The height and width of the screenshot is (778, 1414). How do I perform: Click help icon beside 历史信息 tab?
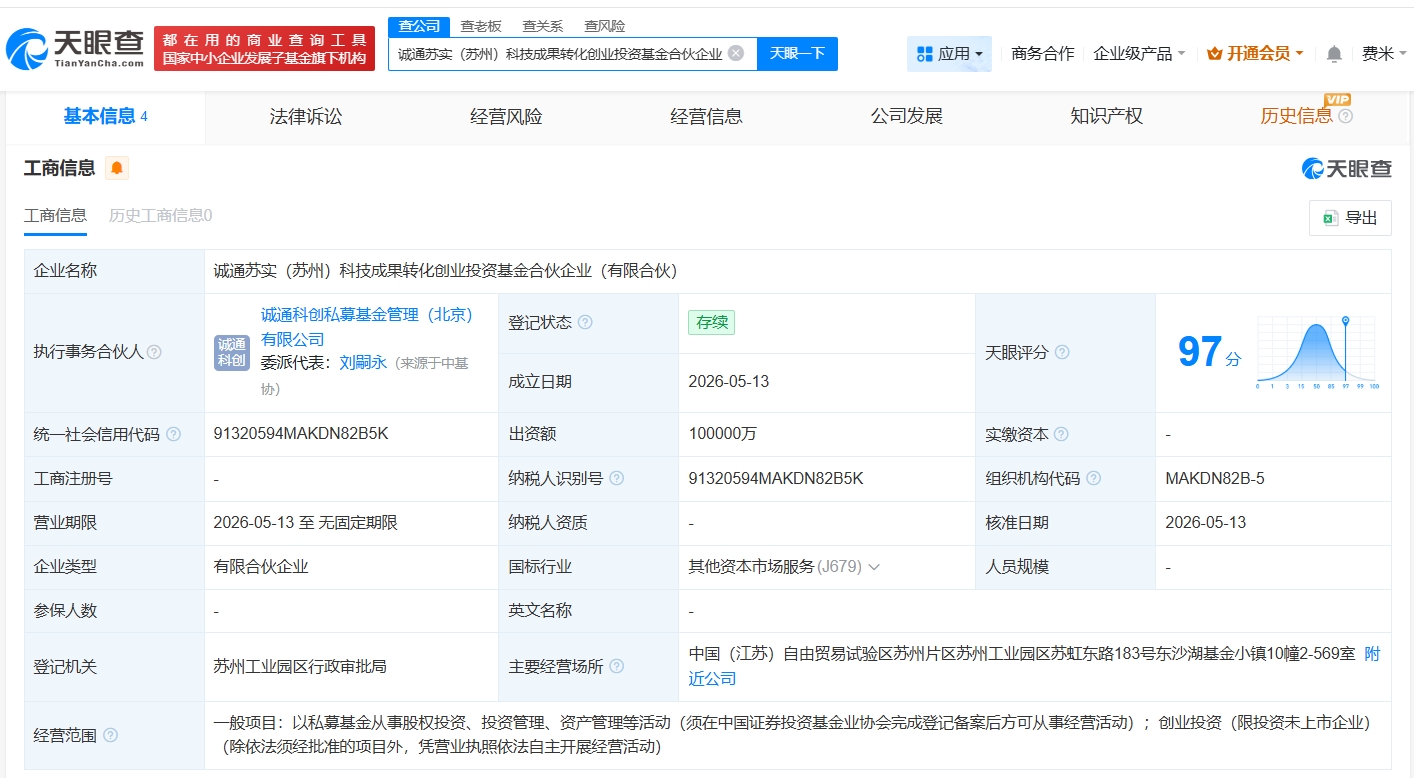coord(1346,116)
